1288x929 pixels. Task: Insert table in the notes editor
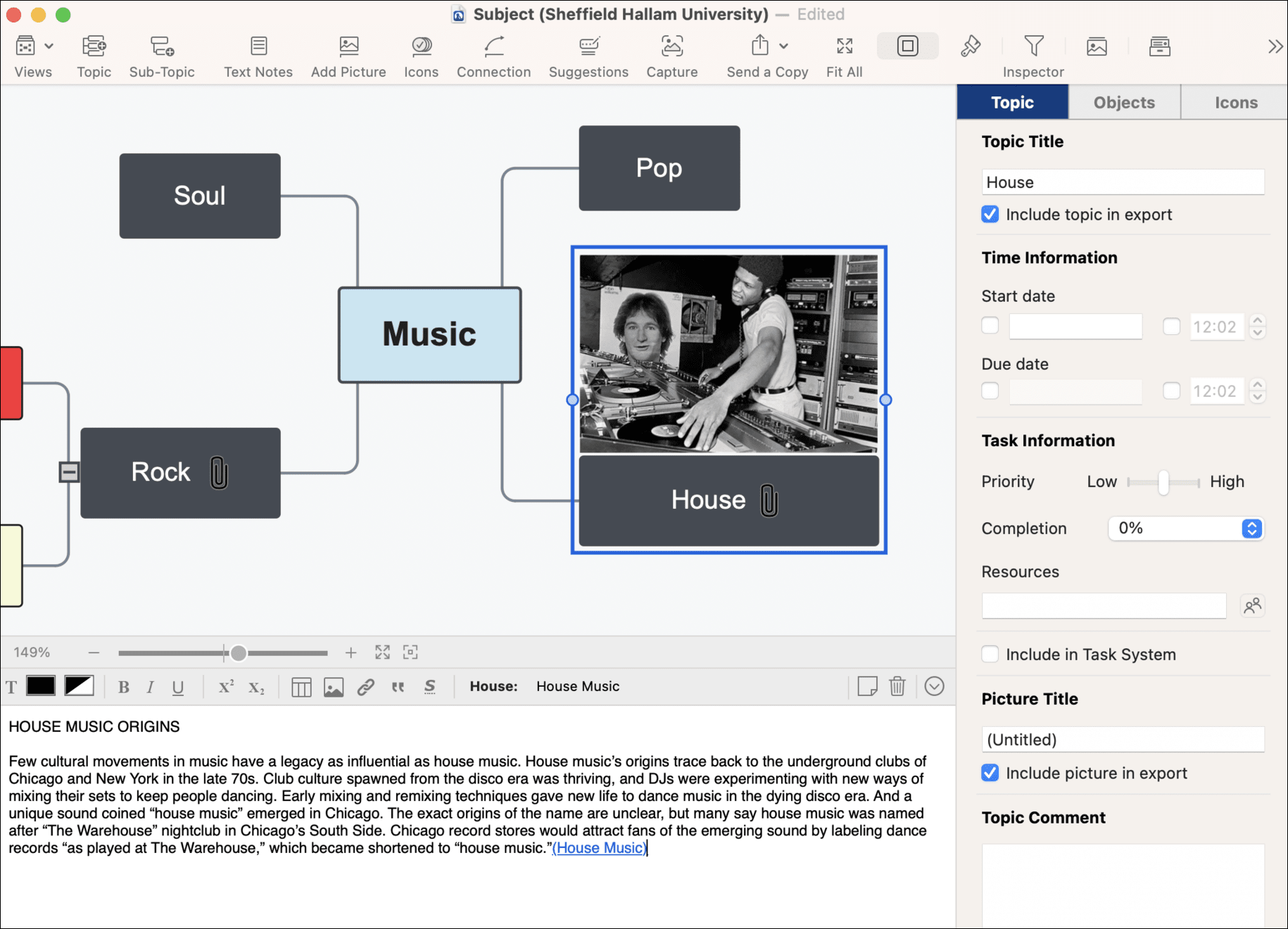(301, 687)
